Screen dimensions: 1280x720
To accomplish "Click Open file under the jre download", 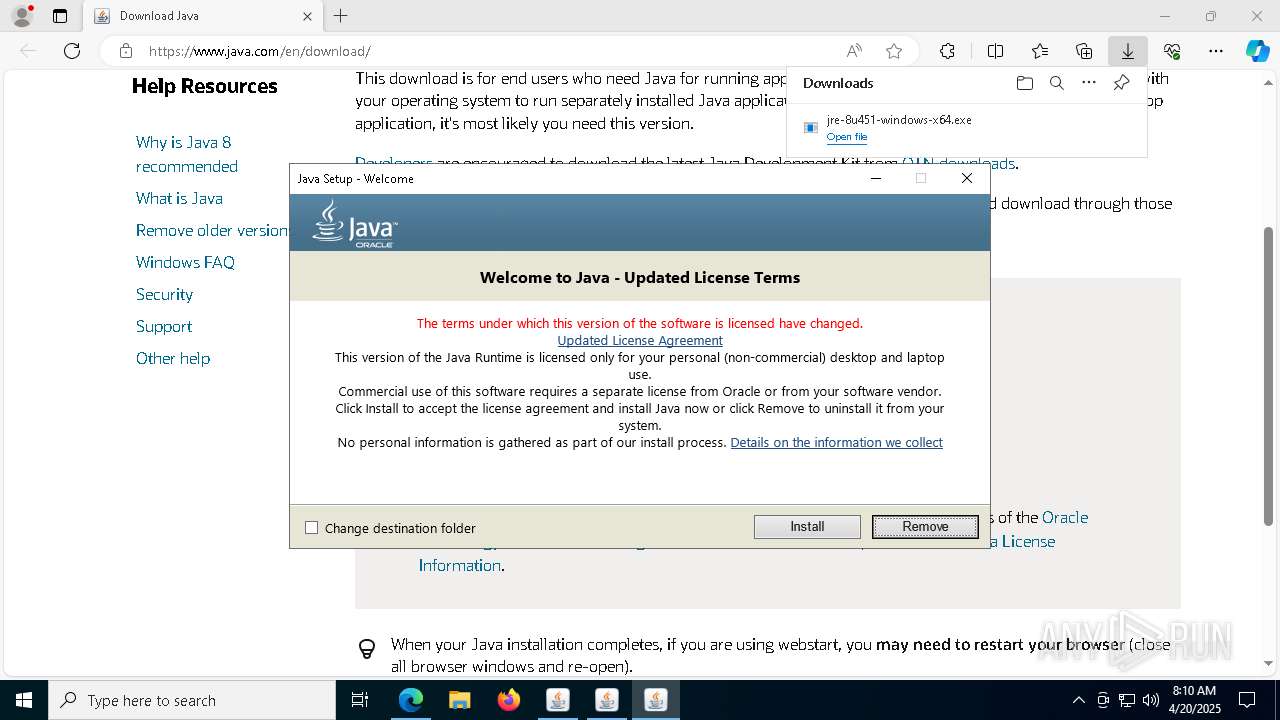I will [x=847, y=137].
